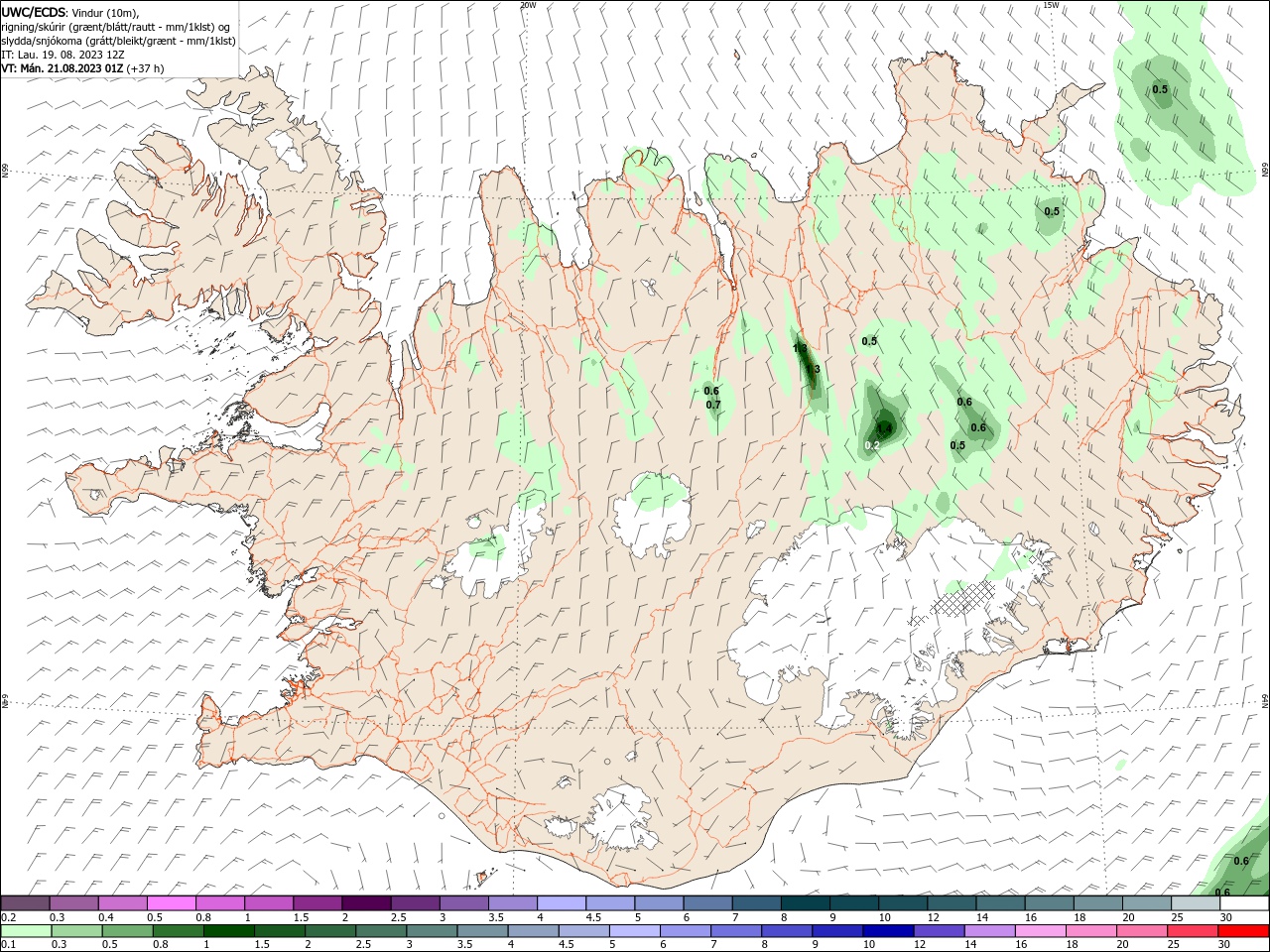1270x952 pixels.
Task: Click label '20' in the upper legend row
Action: point(1129,917)
